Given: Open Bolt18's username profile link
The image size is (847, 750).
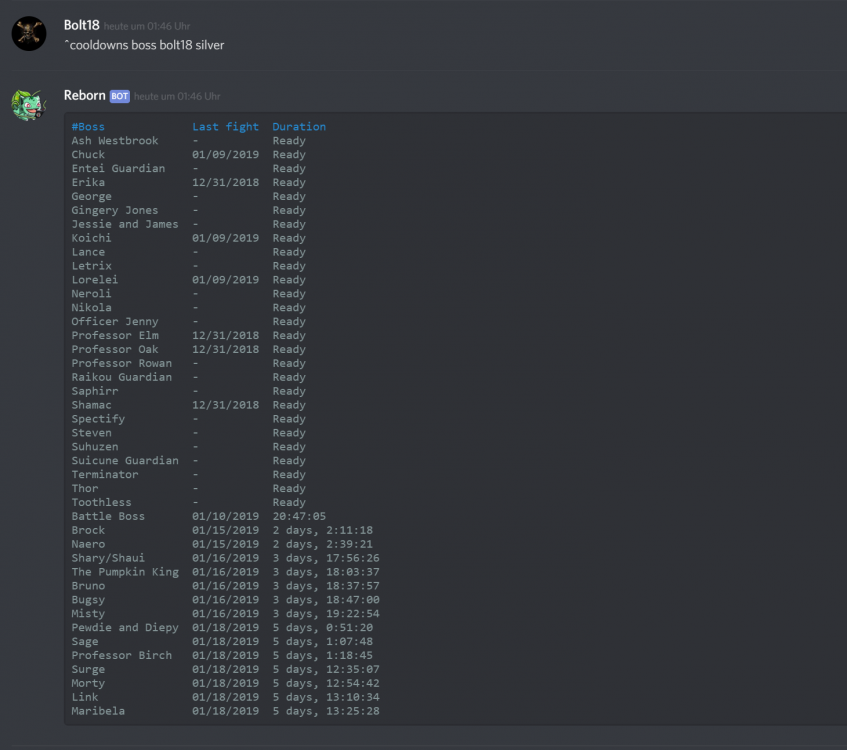Looking at the screenshot, I should [81, 25].
